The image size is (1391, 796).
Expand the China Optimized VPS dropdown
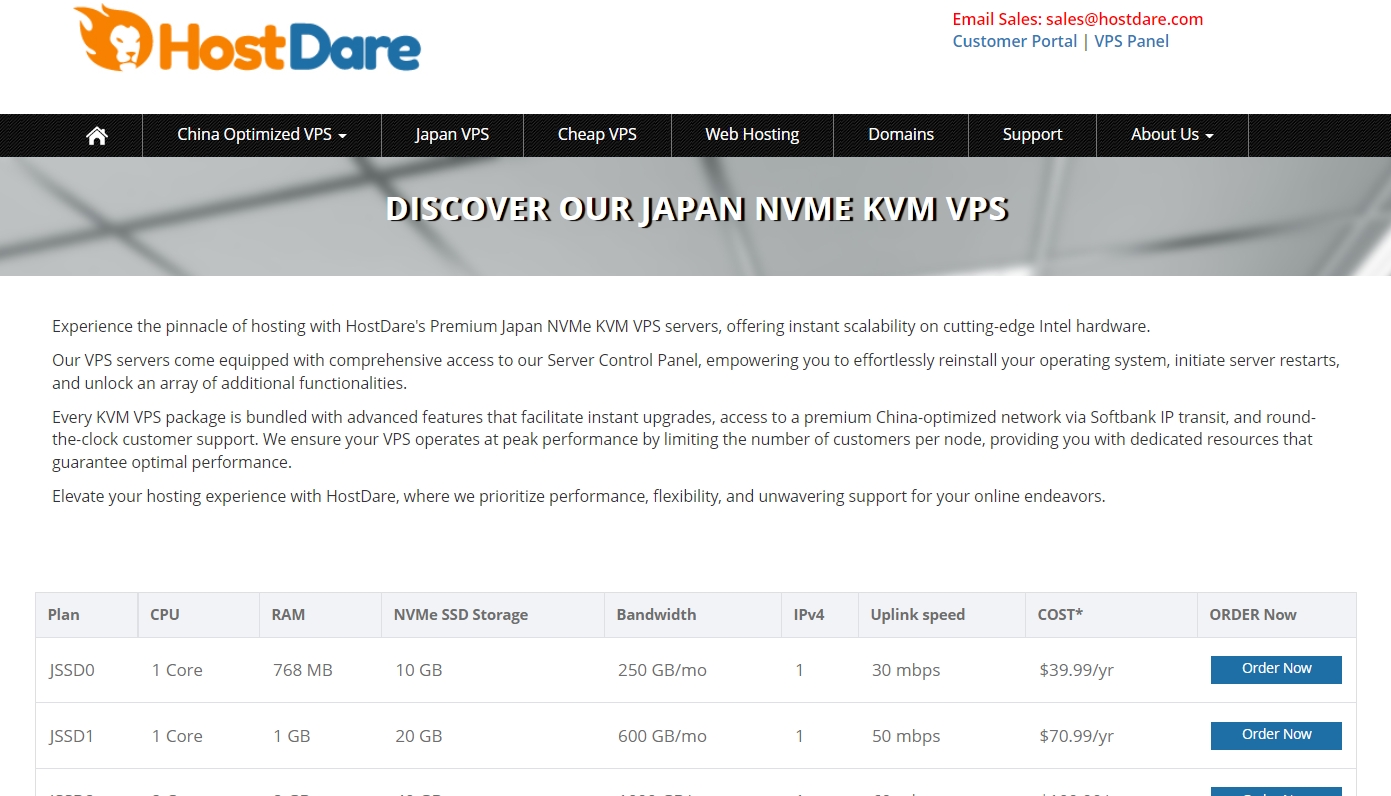coord(253,134)
